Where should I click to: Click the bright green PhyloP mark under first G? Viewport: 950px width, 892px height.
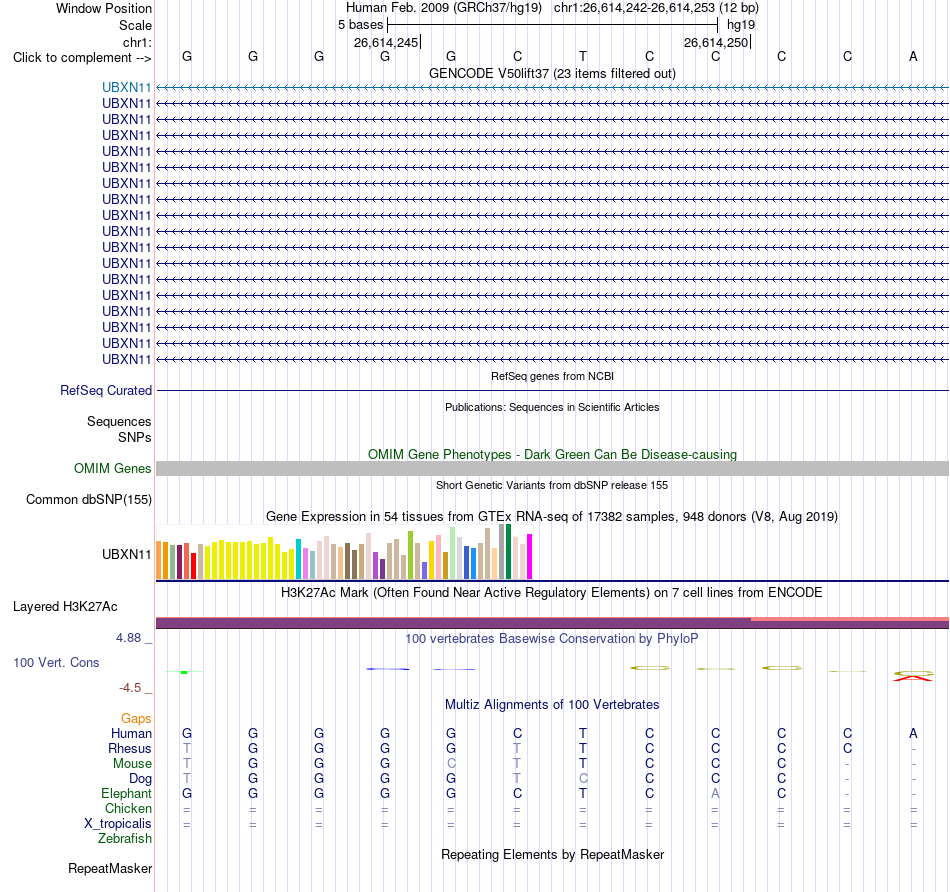[x=184, y=672]
